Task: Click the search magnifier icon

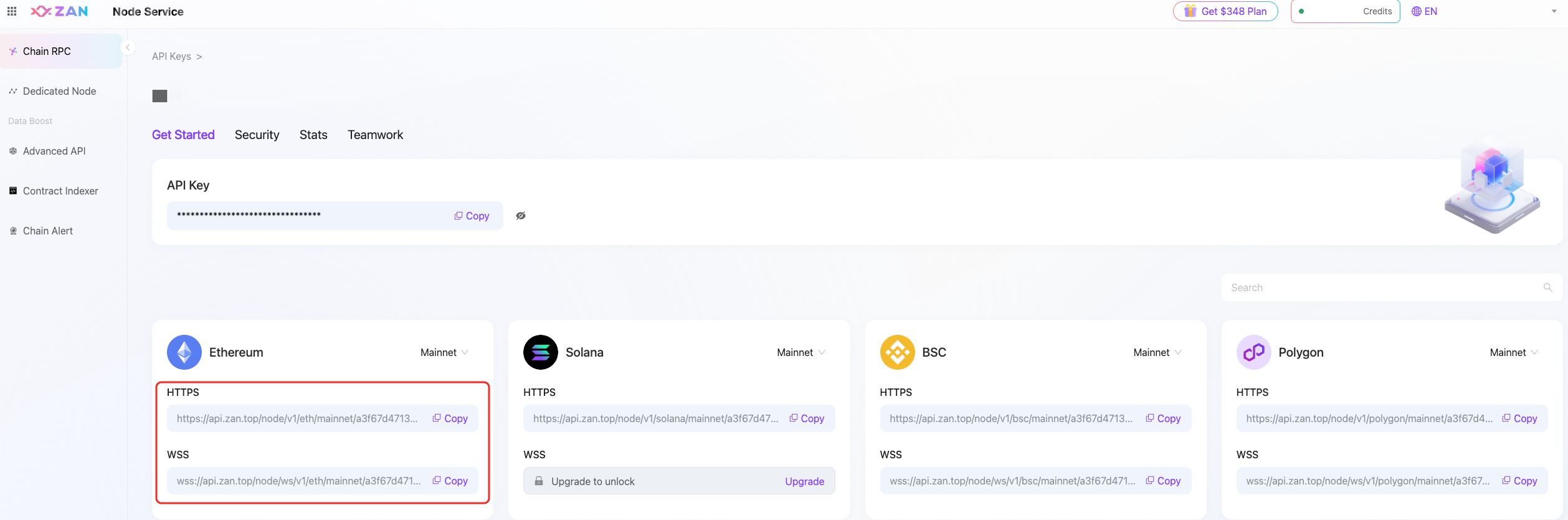Action: pos(1547,287)
